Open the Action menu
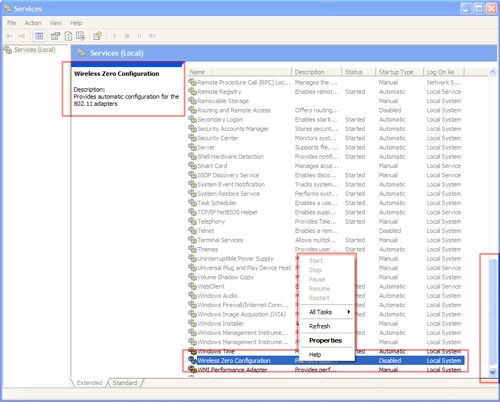Image resolution: width=500 pixels, height=402 pixels. tap(33, 23)
